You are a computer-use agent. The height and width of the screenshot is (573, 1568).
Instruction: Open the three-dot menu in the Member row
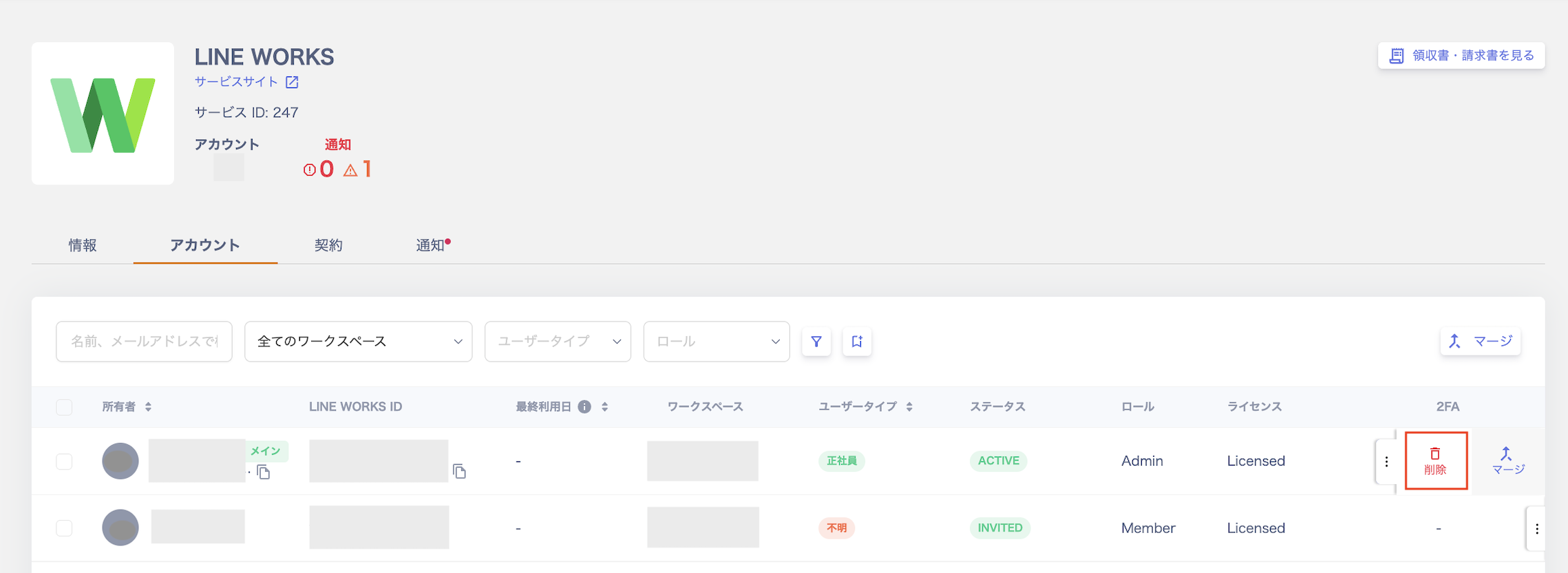pos(1536,529)
